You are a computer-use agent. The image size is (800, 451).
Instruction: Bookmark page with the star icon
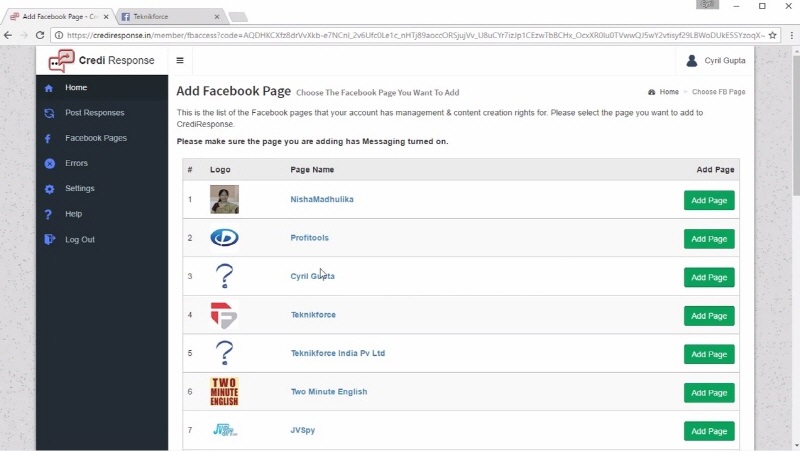(772, 35)
